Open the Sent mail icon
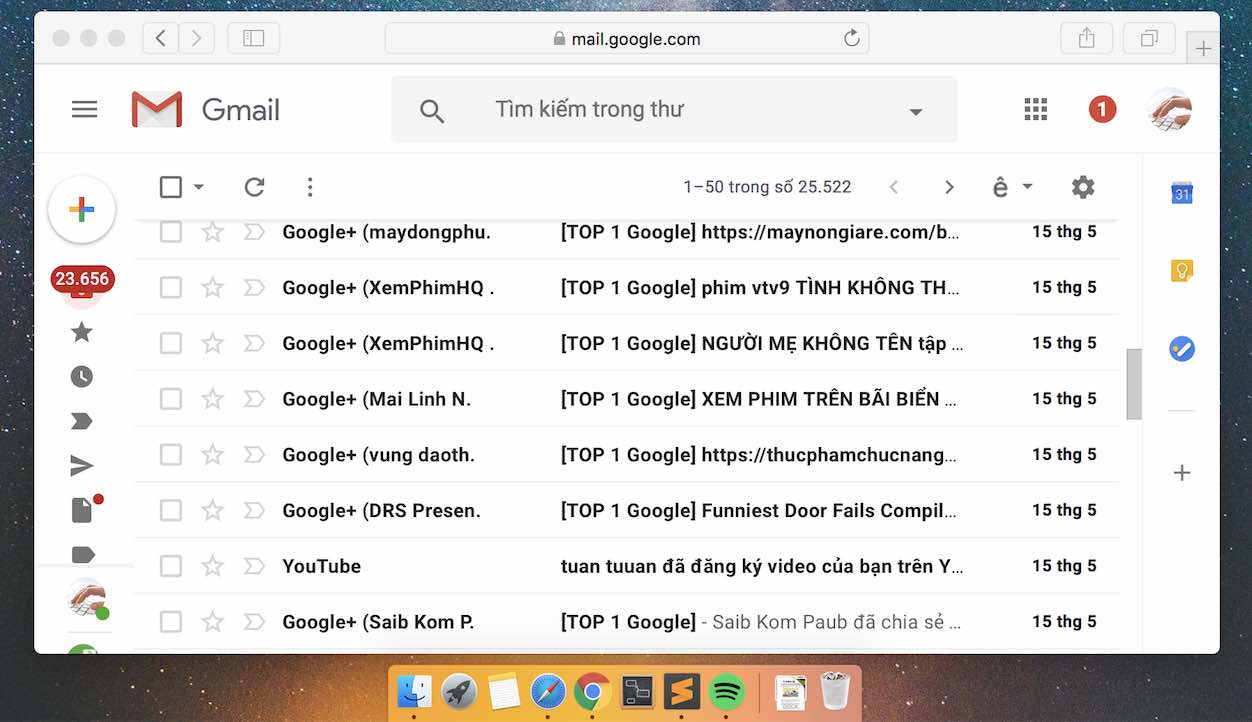1252x722 pixels. (x=82, y=465)
